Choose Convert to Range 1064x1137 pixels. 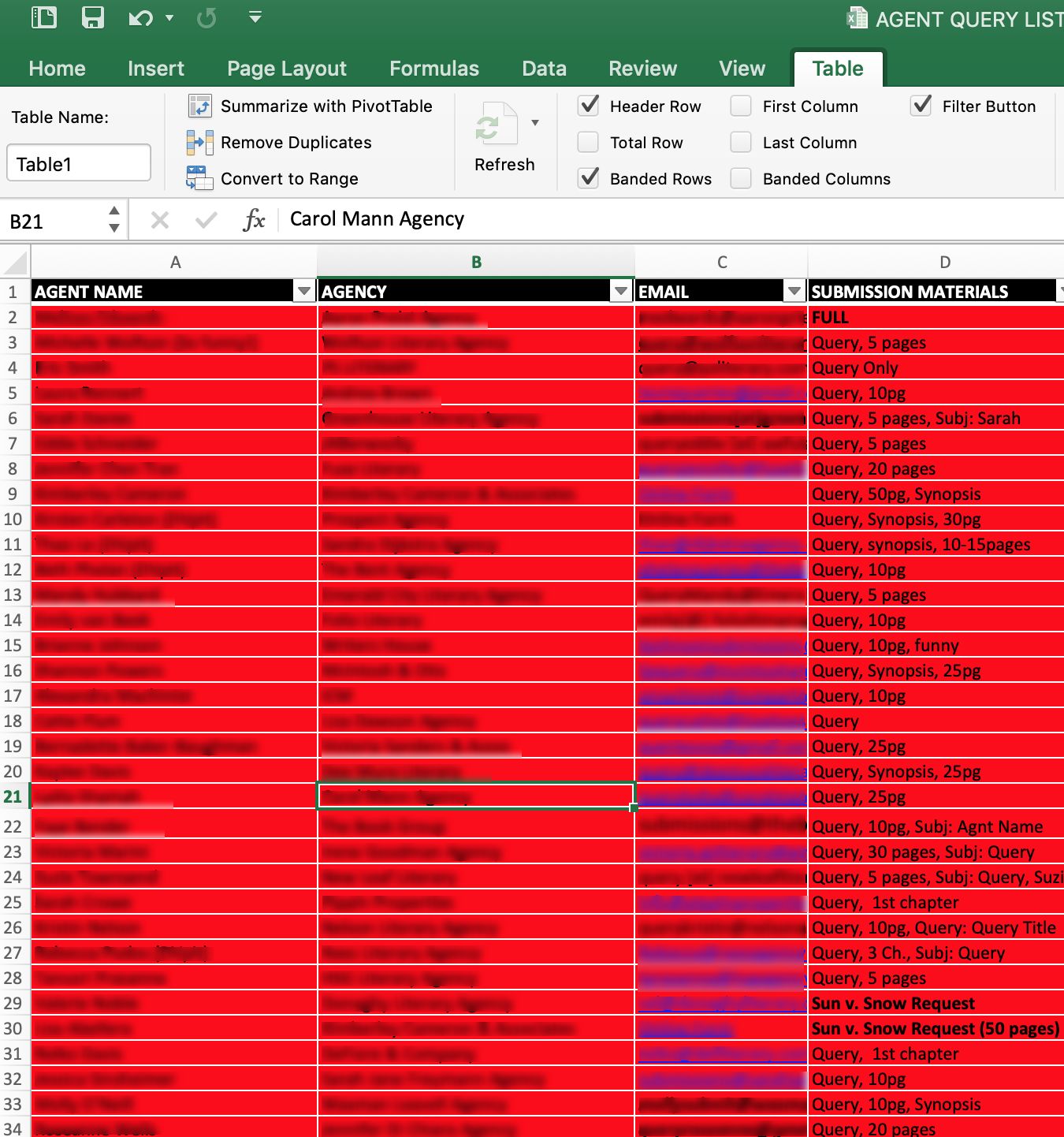coord(289,179)
